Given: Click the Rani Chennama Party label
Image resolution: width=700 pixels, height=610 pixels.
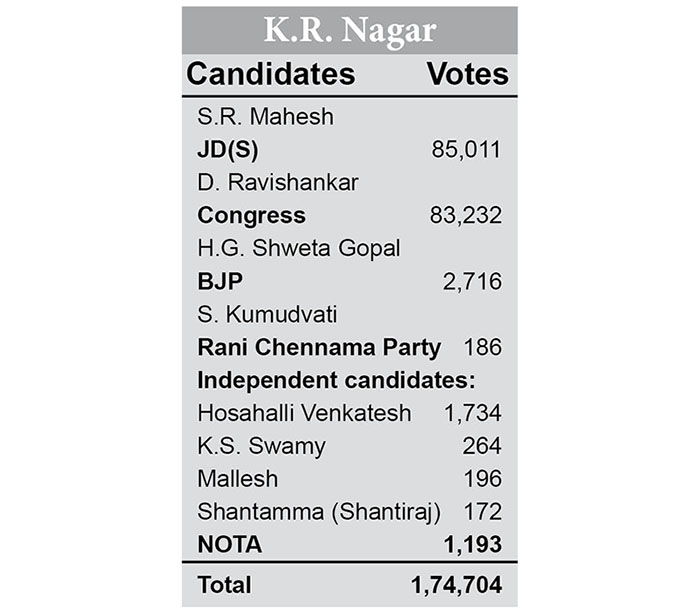Looking at the screenshot, I should coord(319,348).
